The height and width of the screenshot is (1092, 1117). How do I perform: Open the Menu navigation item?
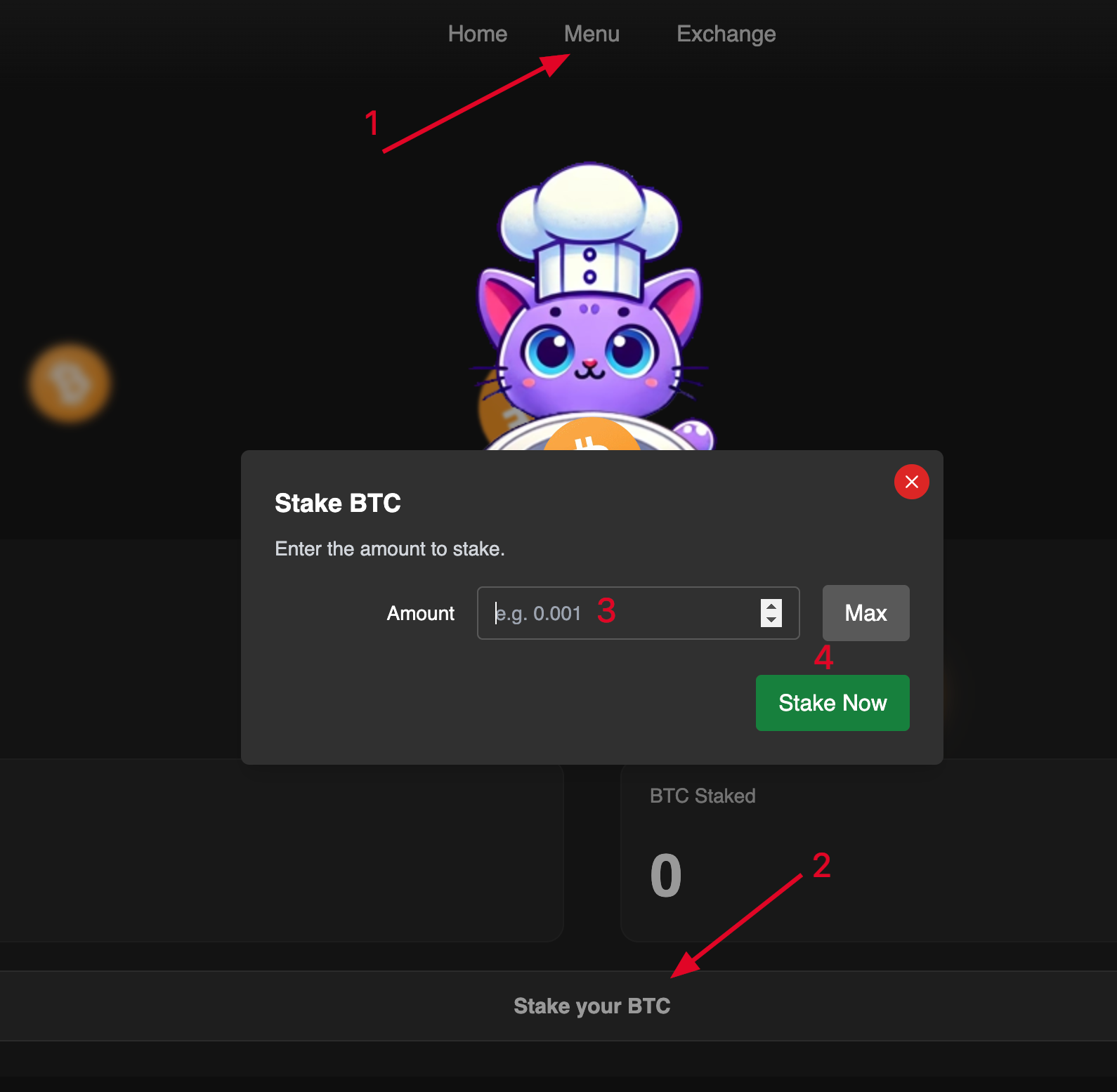[592, 34]
